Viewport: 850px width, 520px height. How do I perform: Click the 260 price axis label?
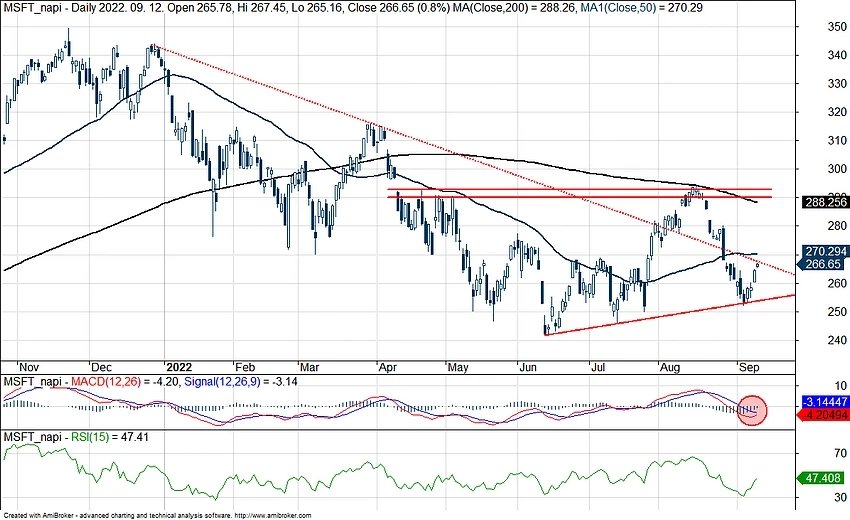tap(836, 283)
